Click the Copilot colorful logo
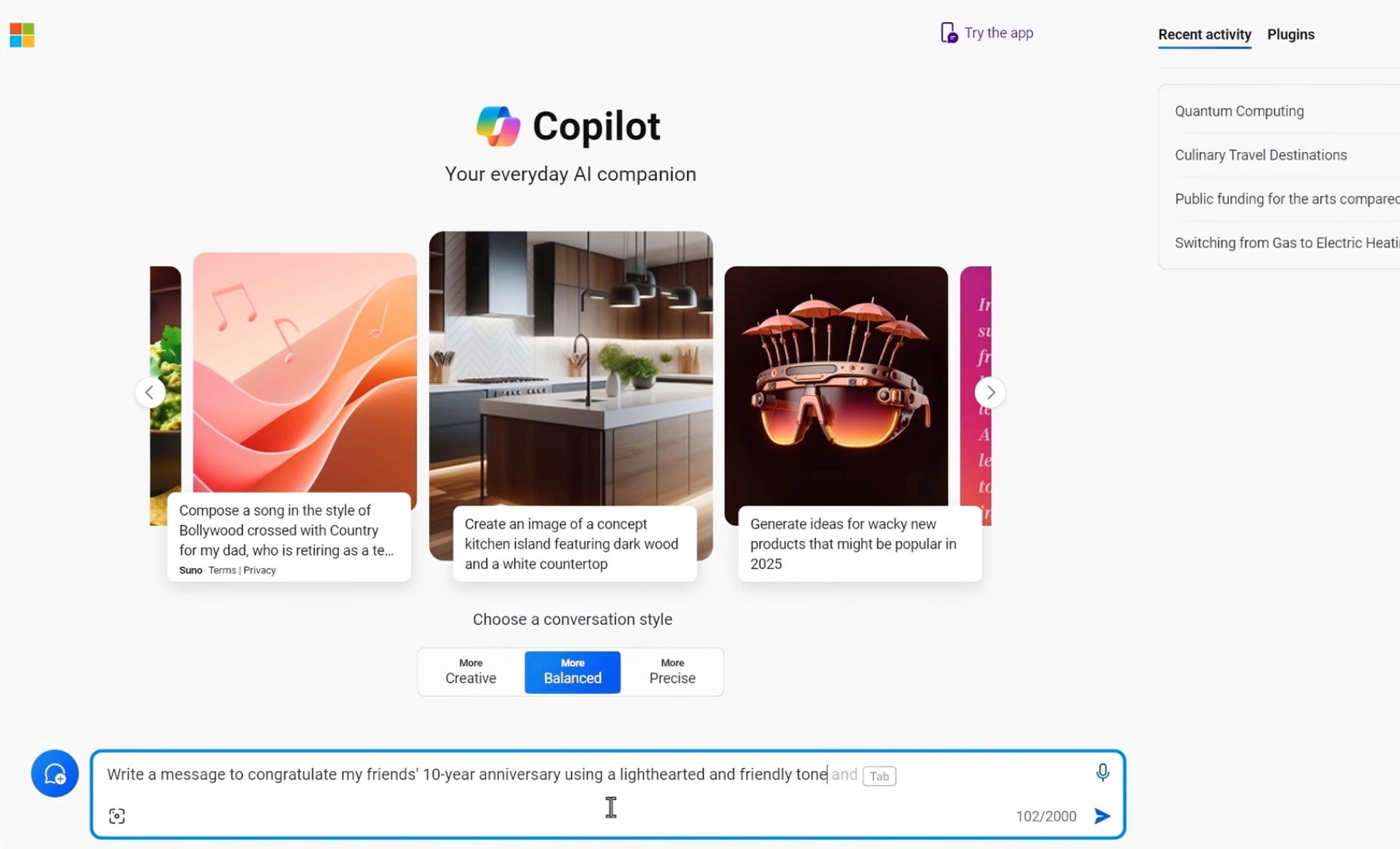The image size is (1400, 849). tap(498, 126)
